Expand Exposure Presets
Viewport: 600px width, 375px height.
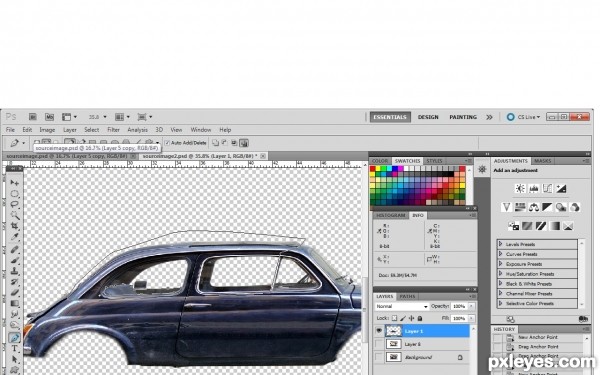coord(501,264)
